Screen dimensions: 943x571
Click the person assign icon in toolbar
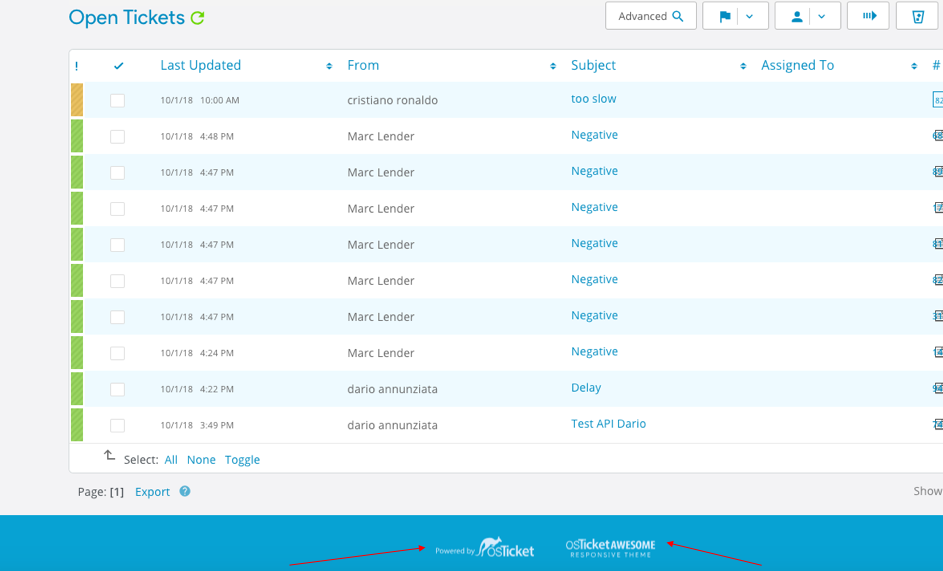coord(797,16)
